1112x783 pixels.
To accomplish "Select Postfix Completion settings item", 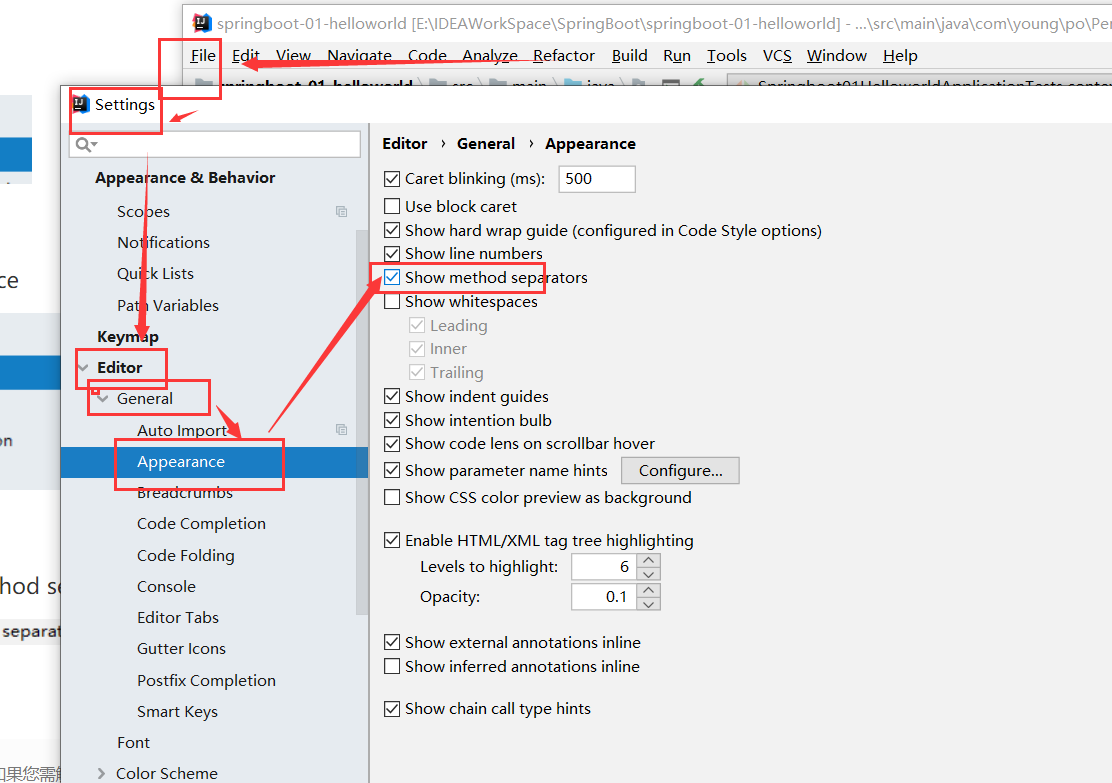I will coord(206,681).
